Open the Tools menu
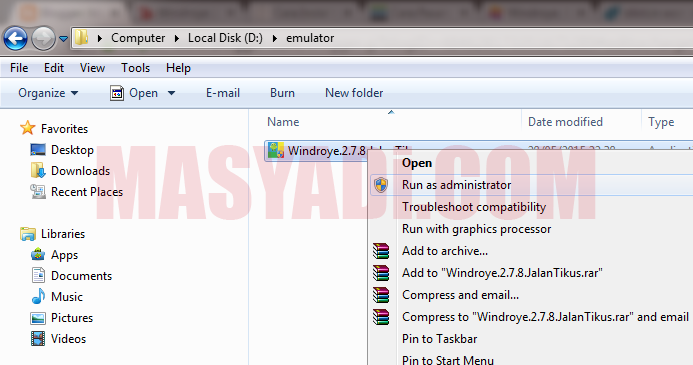 [x=136, y=68]
